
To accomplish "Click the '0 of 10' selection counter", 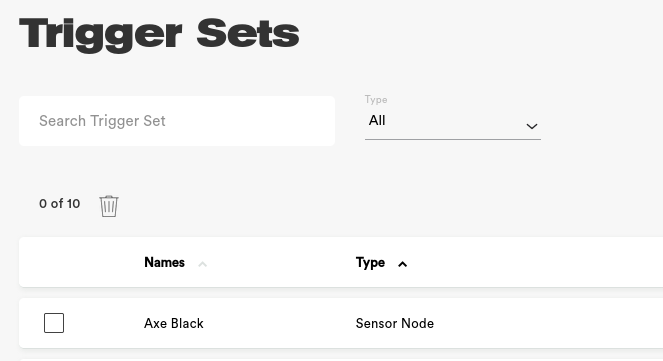I will pyautogui.click(x=60, y=204).
